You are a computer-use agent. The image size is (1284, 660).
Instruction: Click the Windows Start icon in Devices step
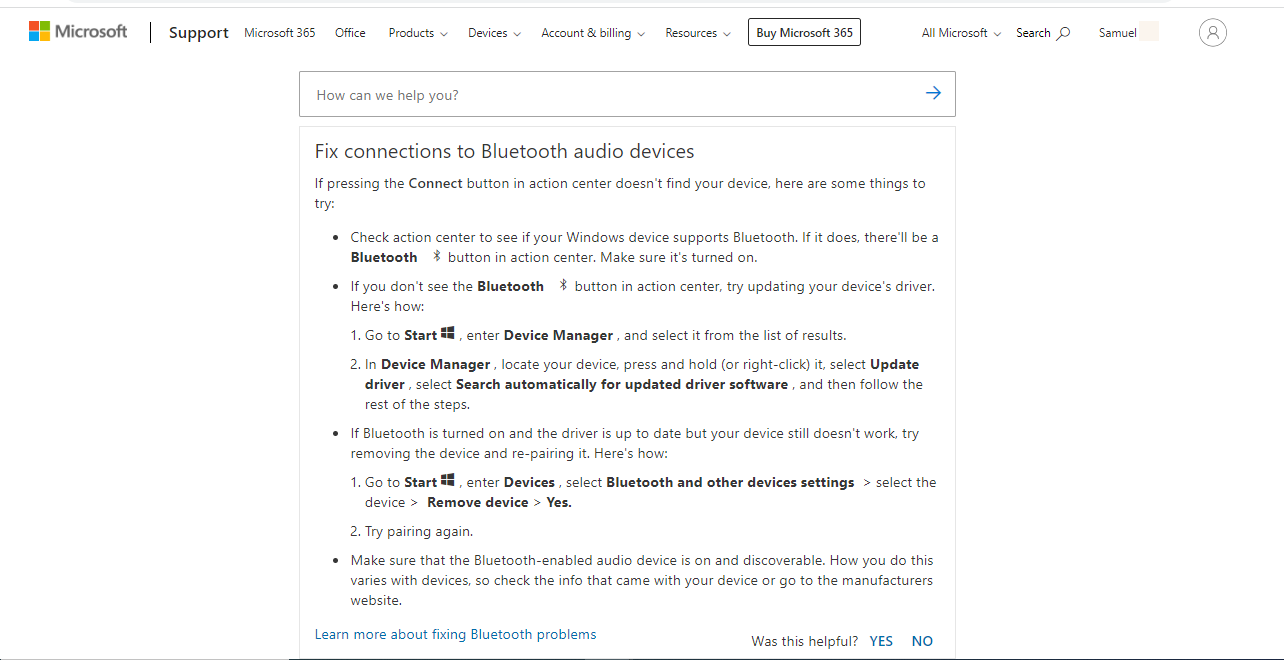point(448,481)
